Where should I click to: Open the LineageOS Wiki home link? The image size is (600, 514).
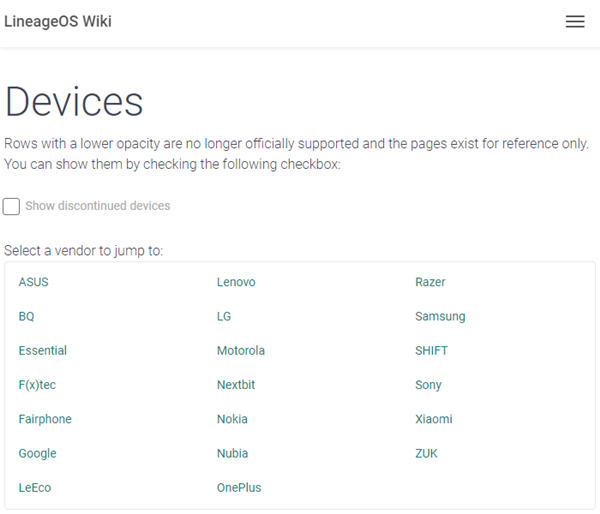tap(58, 22)
